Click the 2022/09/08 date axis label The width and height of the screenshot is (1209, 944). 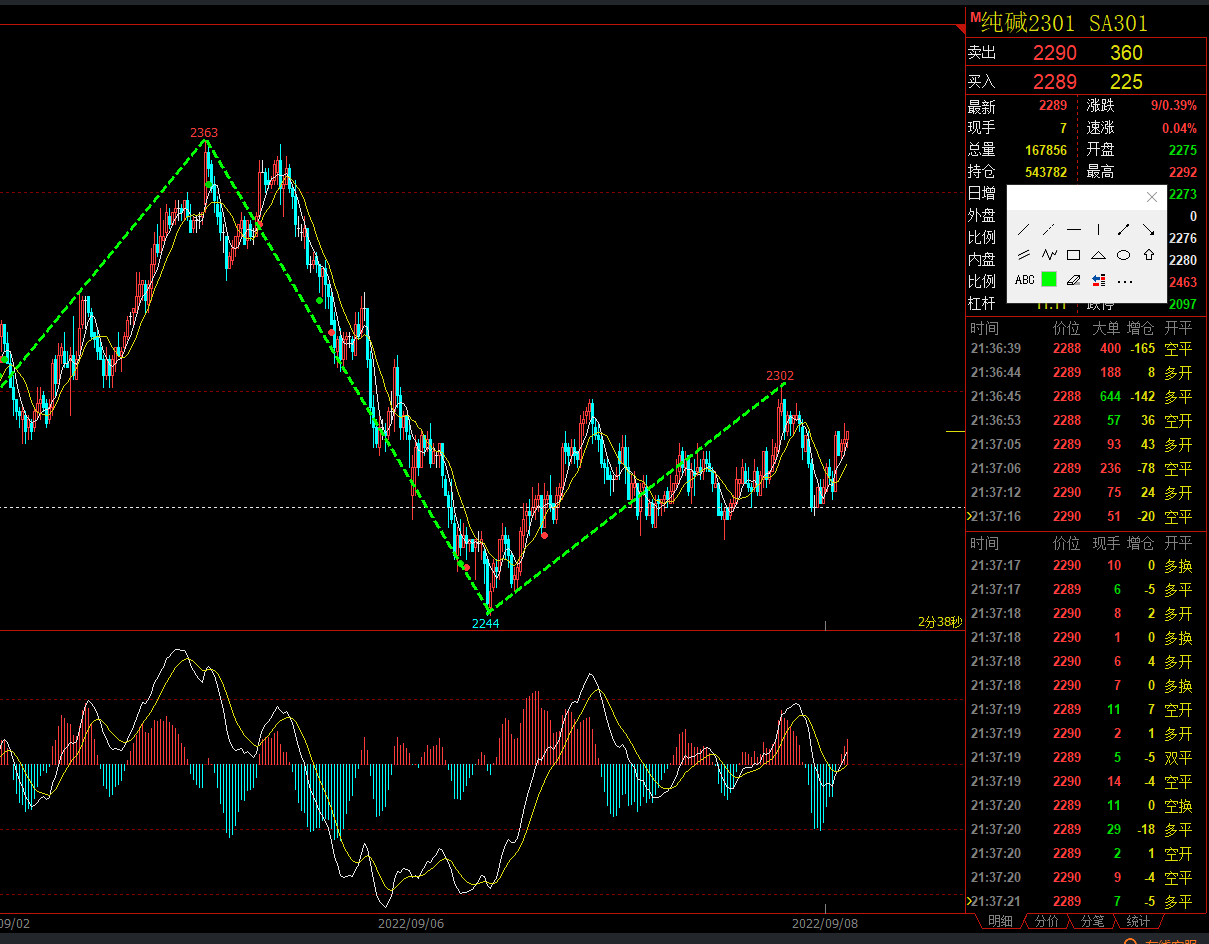coord(824,923)
